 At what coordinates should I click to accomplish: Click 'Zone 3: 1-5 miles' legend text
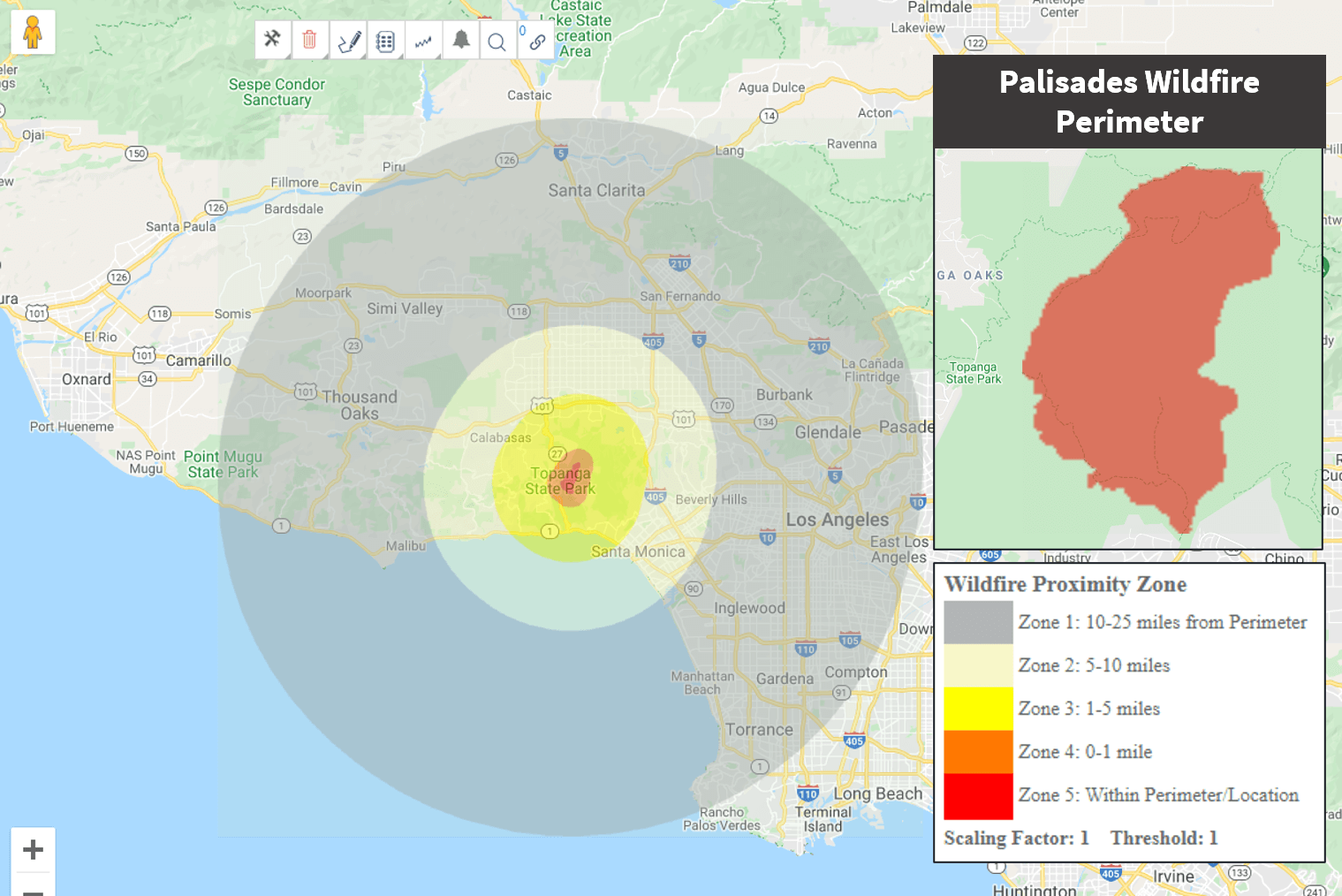1088,709
